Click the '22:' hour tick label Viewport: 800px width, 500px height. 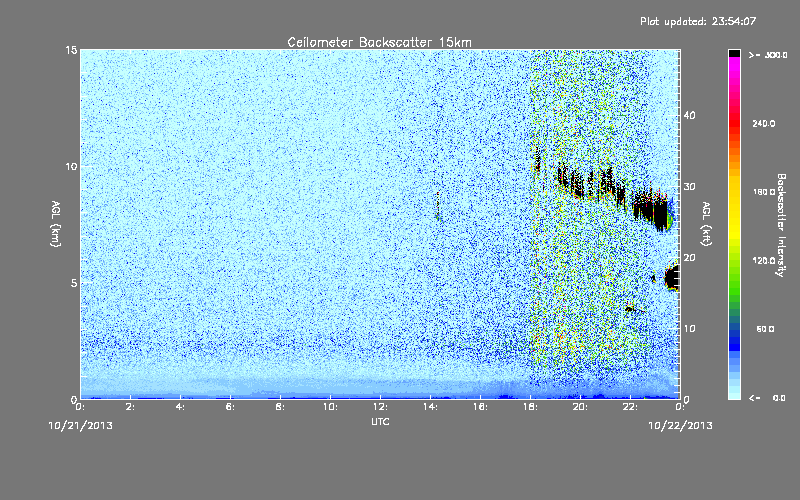click(x=630, y=407)
